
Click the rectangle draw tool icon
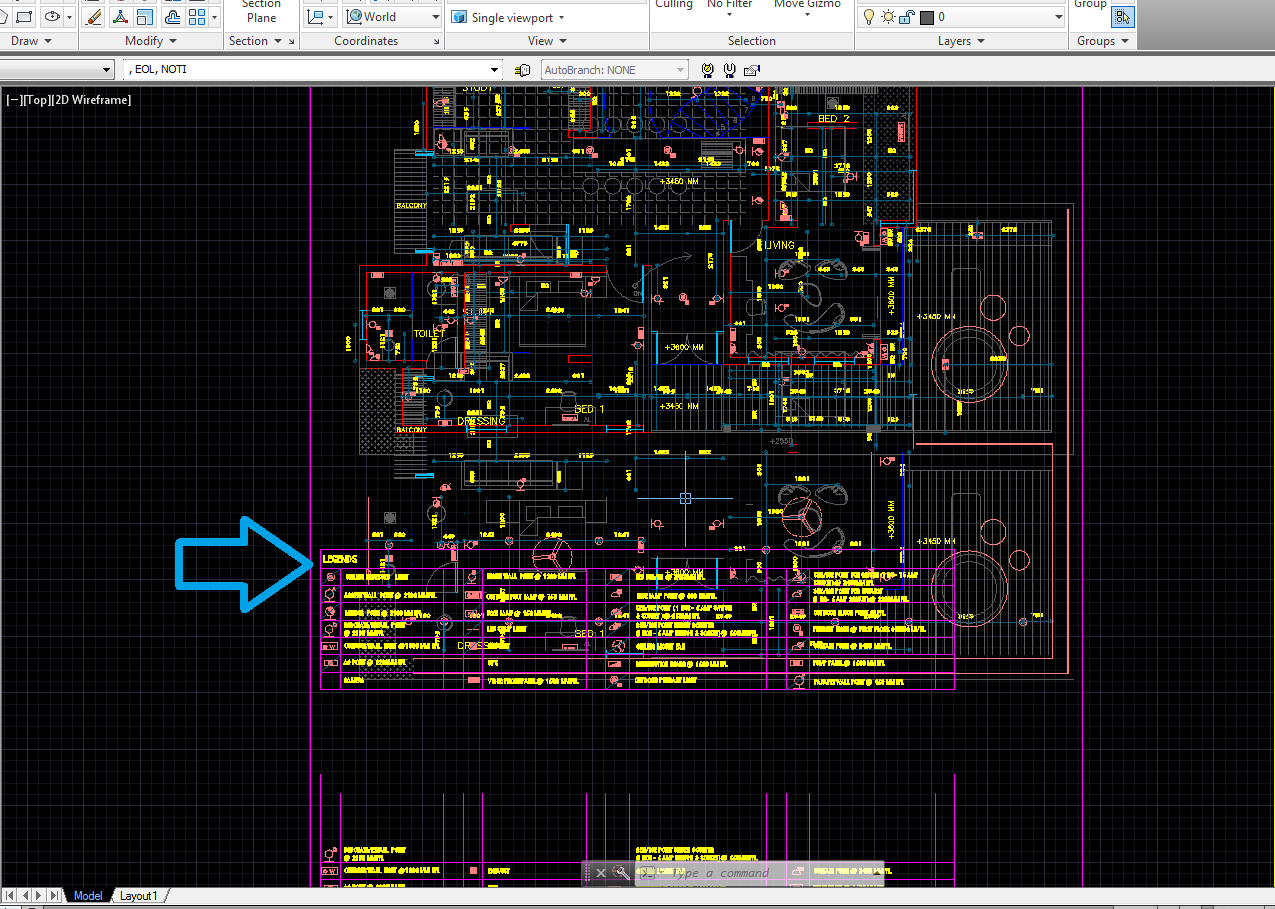[x=23, y=16]
